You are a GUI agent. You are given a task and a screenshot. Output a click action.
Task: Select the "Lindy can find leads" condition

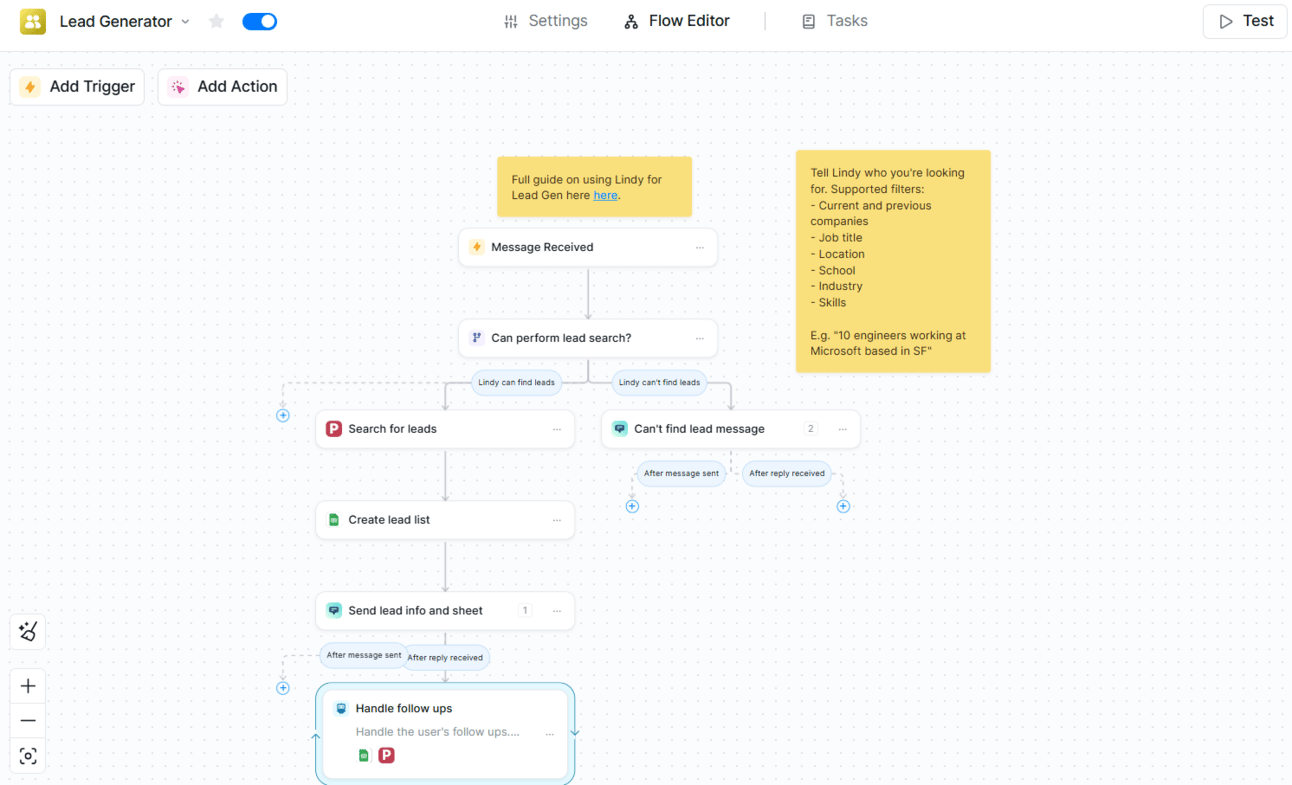click(516, 382)
